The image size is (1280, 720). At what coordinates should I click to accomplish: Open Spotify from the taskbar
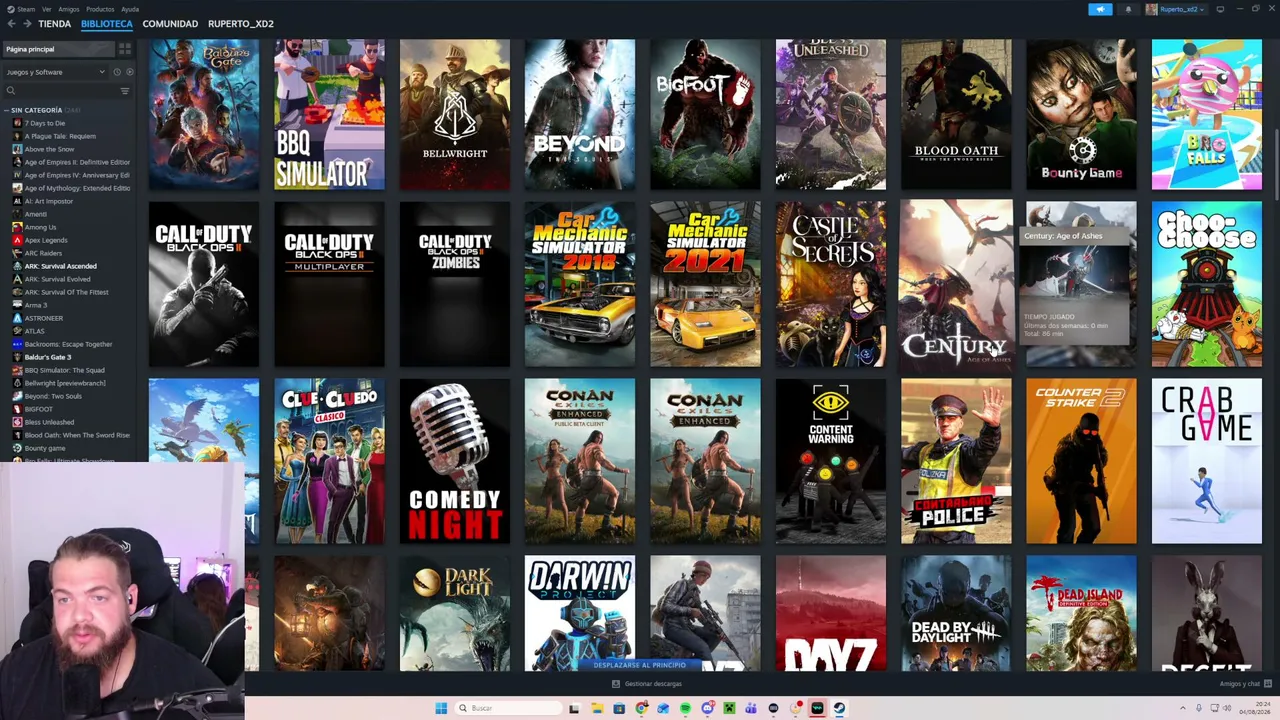pyautogui.click(x=685, y=708)
